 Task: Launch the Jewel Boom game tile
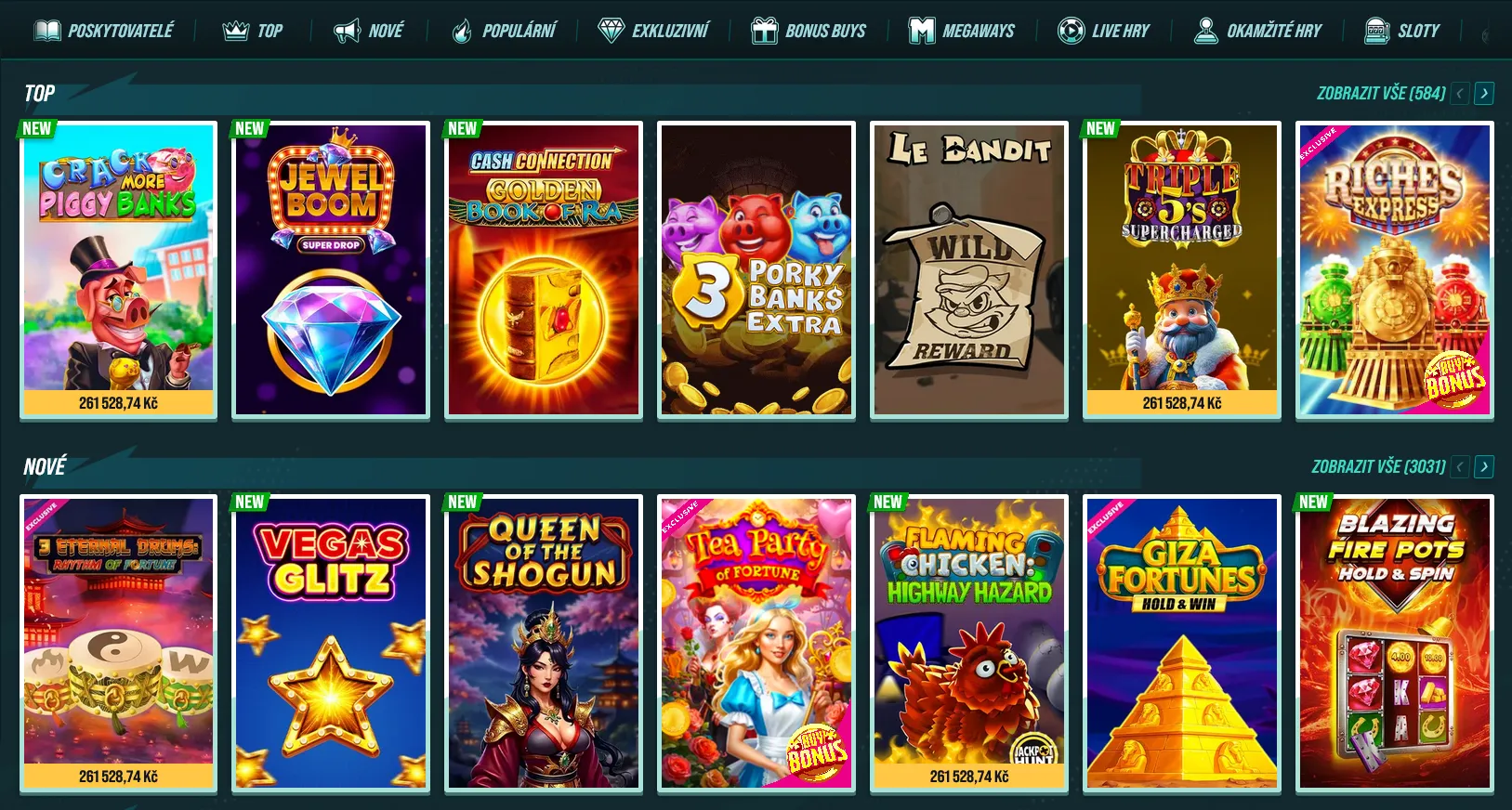[331, 269]
